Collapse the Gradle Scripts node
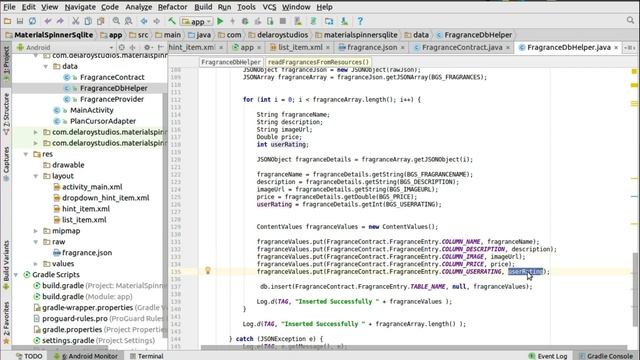The image size is (640, 360). [16, 275]
